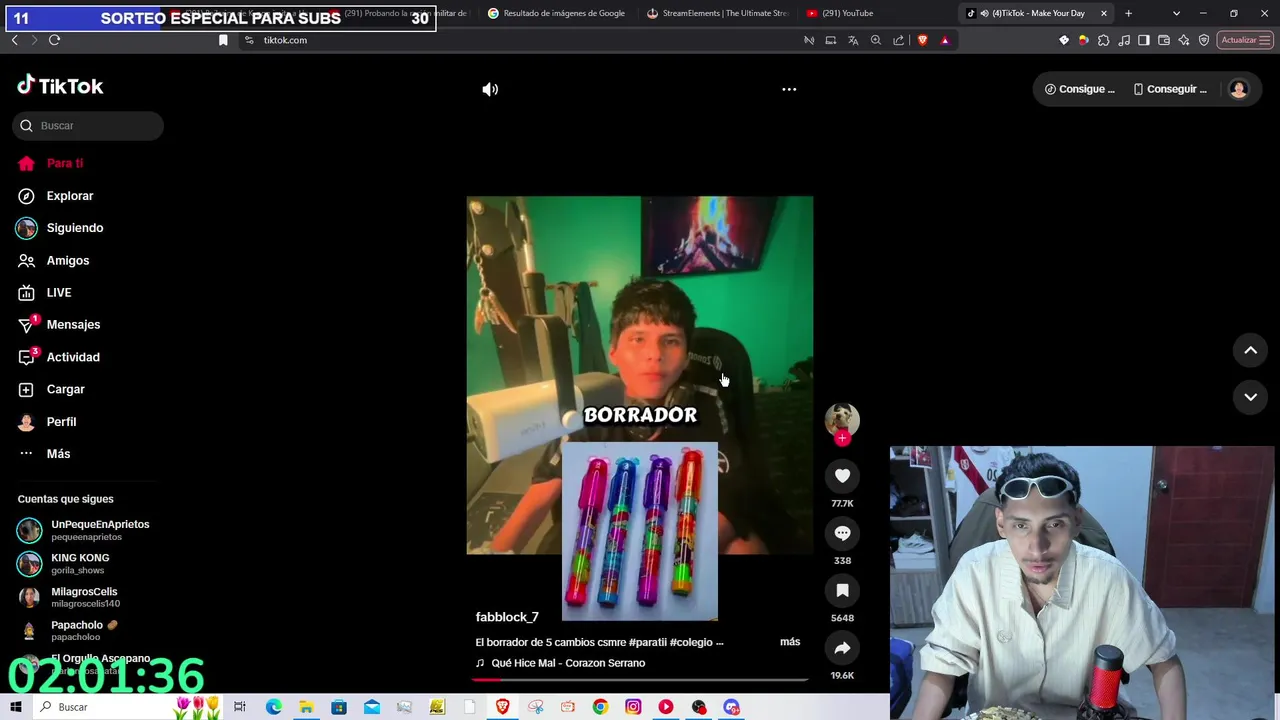Open Google Chrome from the taskbar
This screenshot has width=1280, height=720.
click(600, 707)
